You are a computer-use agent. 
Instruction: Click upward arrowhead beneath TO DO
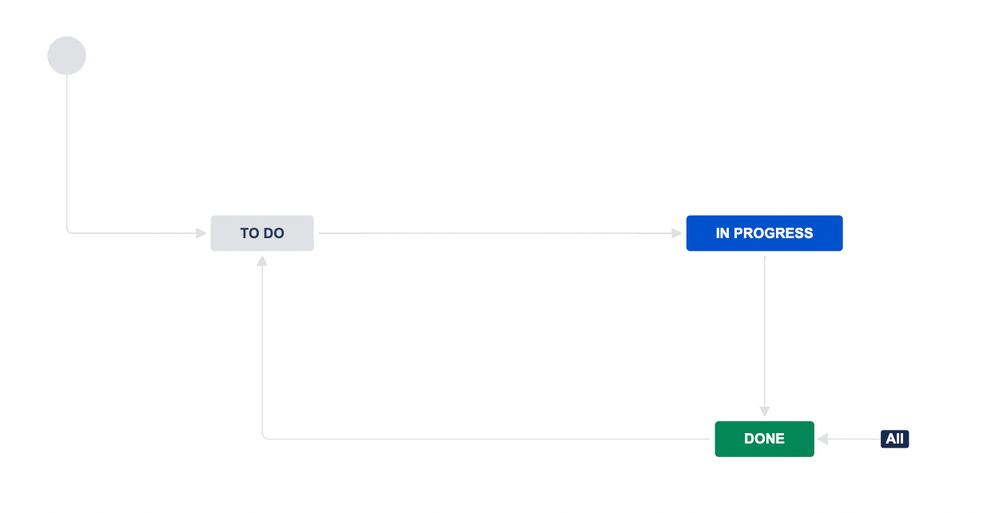click(262, 261)
